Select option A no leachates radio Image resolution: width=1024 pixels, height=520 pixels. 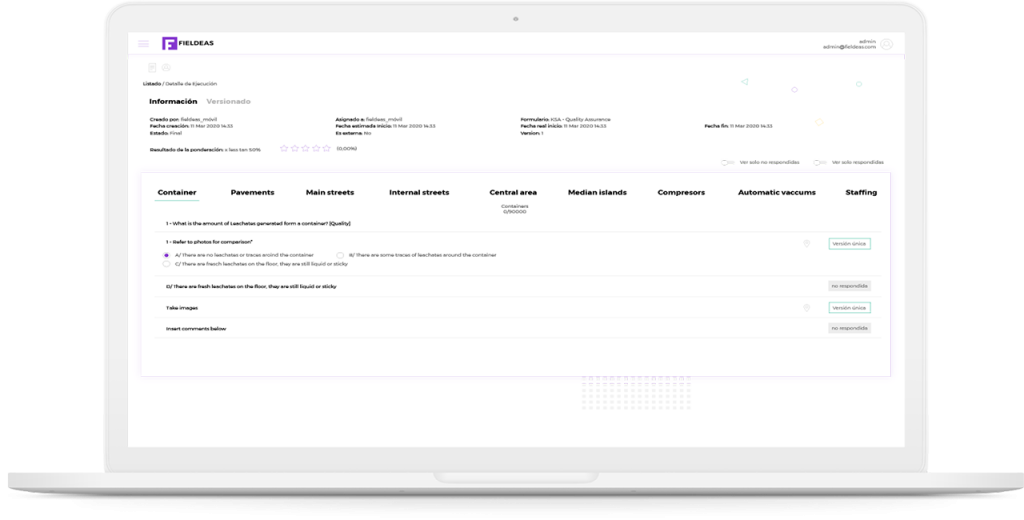point(166,255)
